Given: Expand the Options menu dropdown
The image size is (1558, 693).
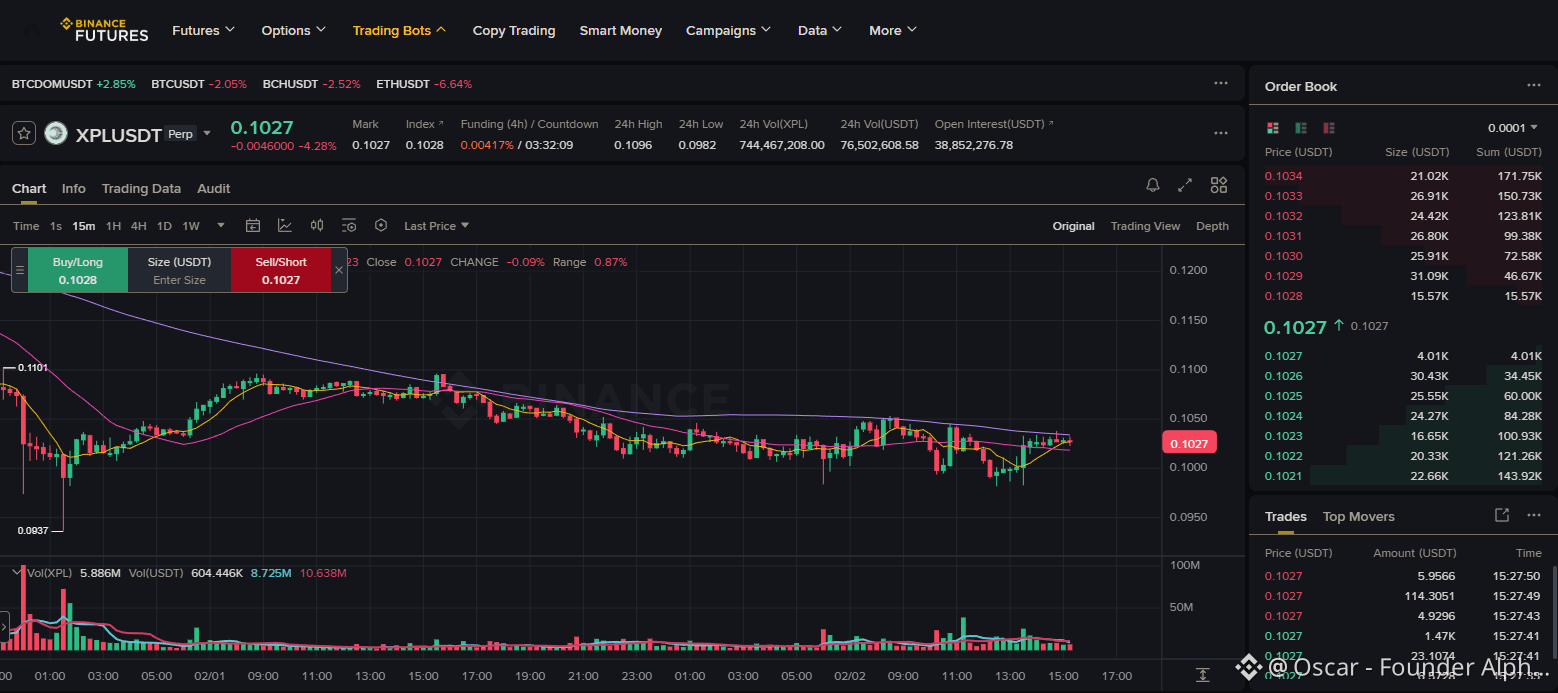Looking at the screenshot, I should point(294,30).
